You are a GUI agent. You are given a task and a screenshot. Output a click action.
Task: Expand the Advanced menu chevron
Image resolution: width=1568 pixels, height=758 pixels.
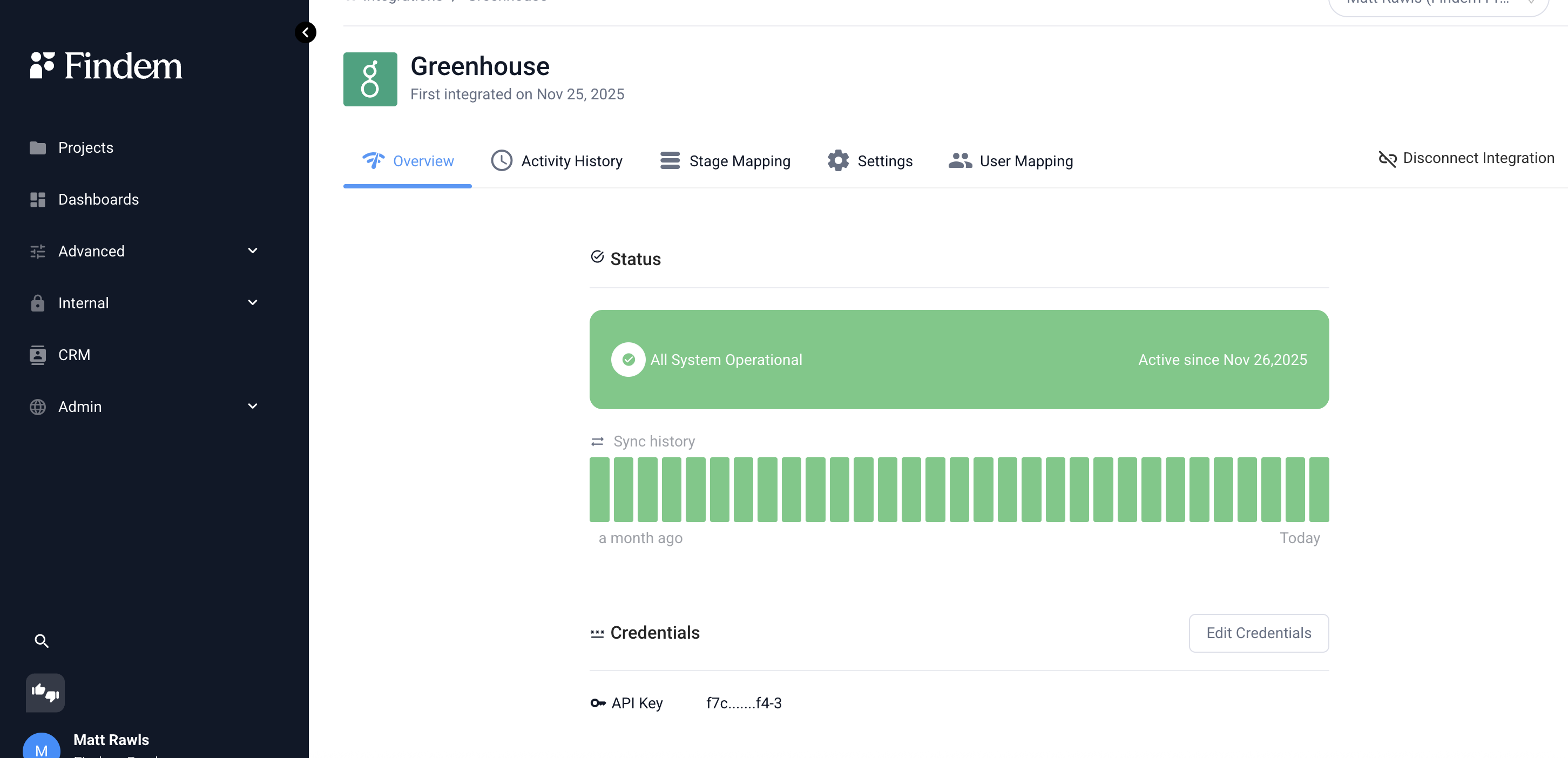[x=253, y=251]
